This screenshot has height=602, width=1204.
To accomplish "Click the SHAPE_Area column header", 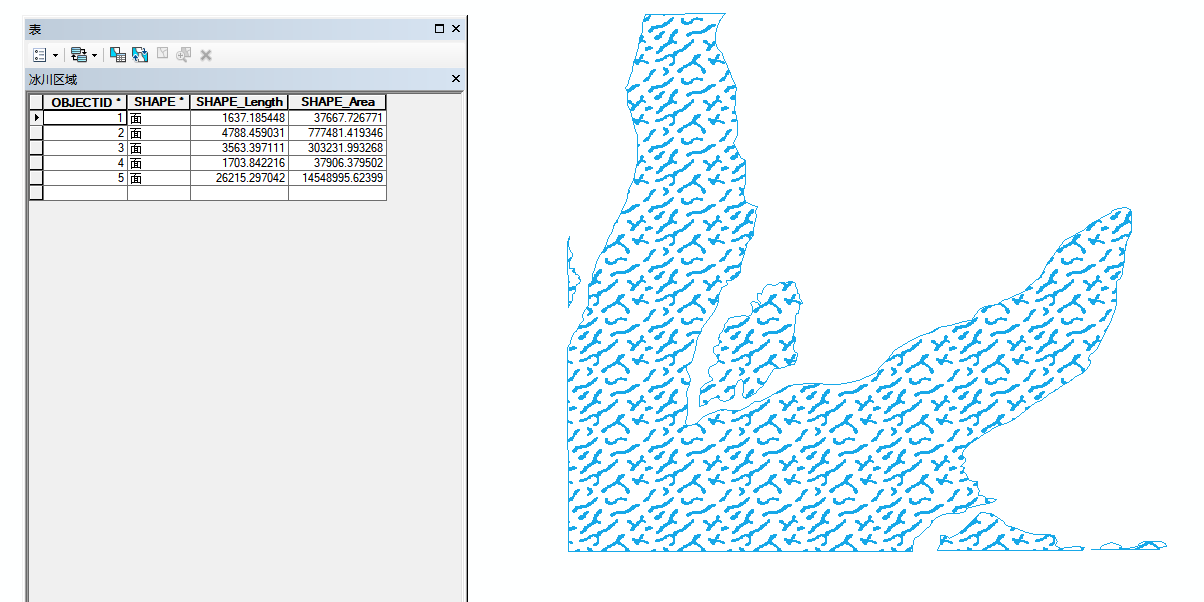I will 337,102.
